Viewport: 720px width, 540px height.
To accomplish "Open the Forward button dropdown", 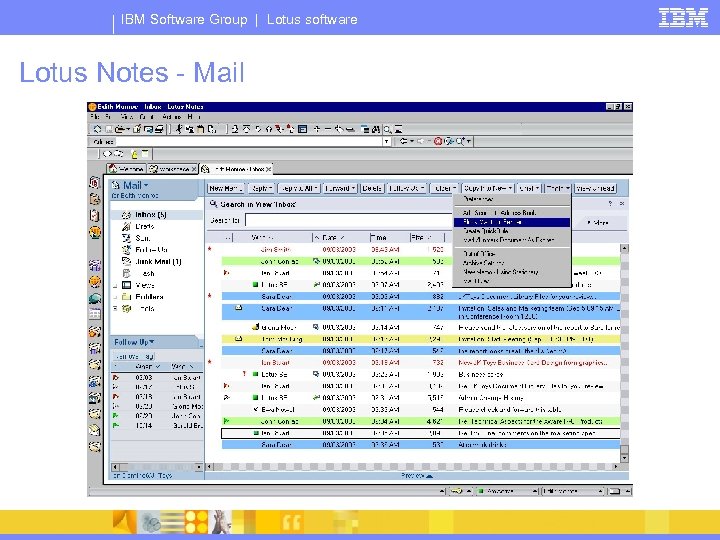I will tap(340, 188).
